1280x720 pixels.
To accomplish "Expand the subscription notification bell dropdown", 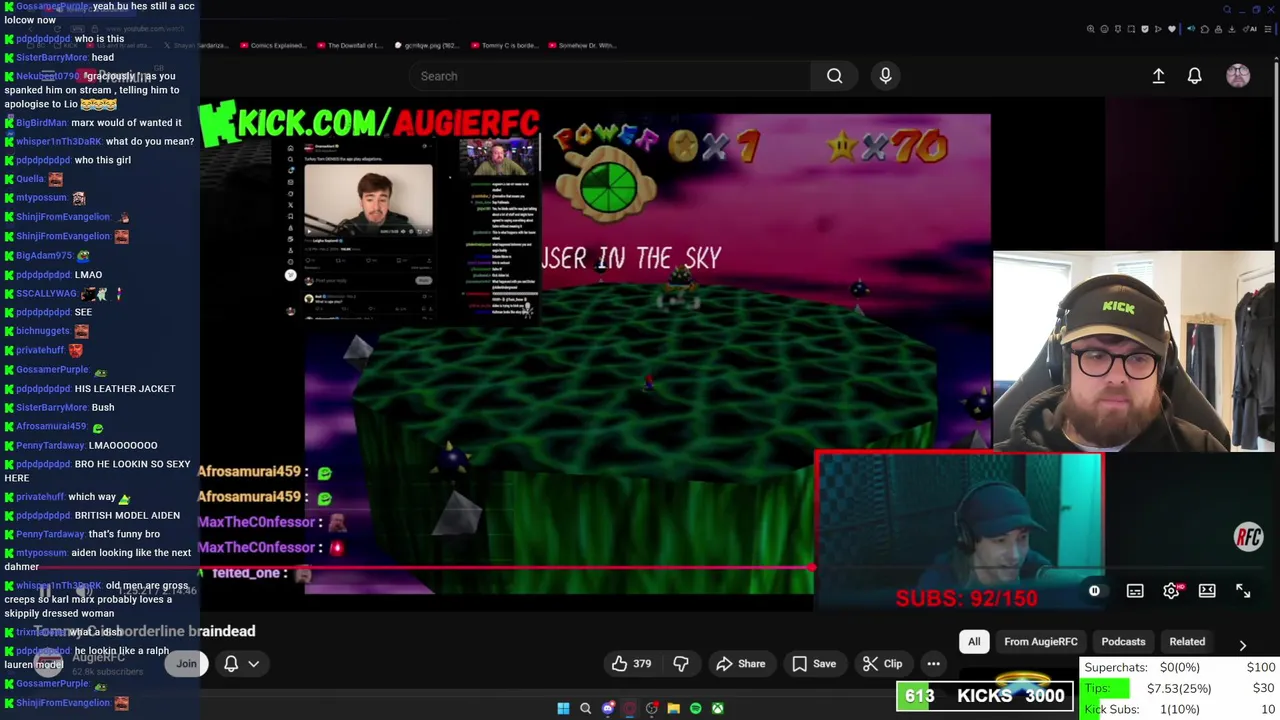I will click(241, 664).
